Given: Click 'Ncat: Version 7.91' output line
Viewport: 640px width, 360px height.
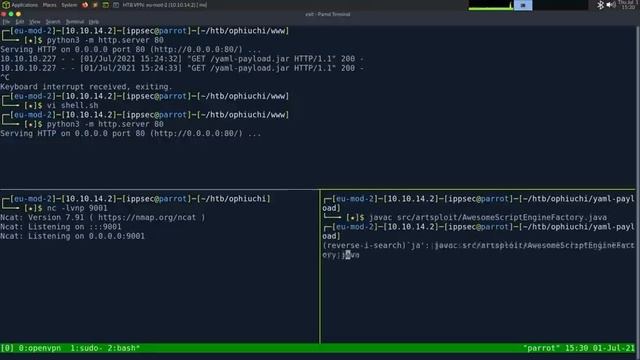Looking at the screenshot, I should pos(102,218).
